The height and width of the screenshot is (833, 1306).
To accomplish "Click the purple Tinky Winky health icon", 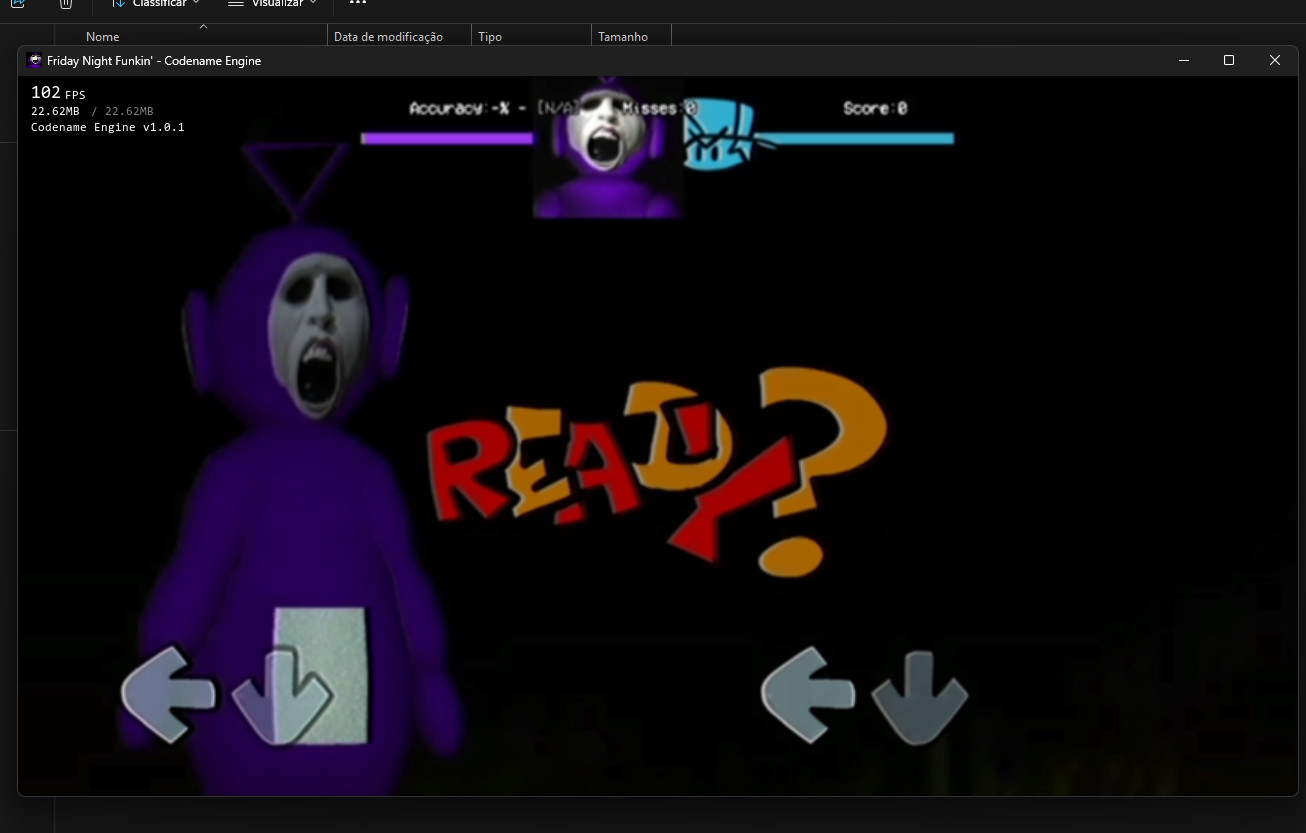I will (x=608, y=148).
